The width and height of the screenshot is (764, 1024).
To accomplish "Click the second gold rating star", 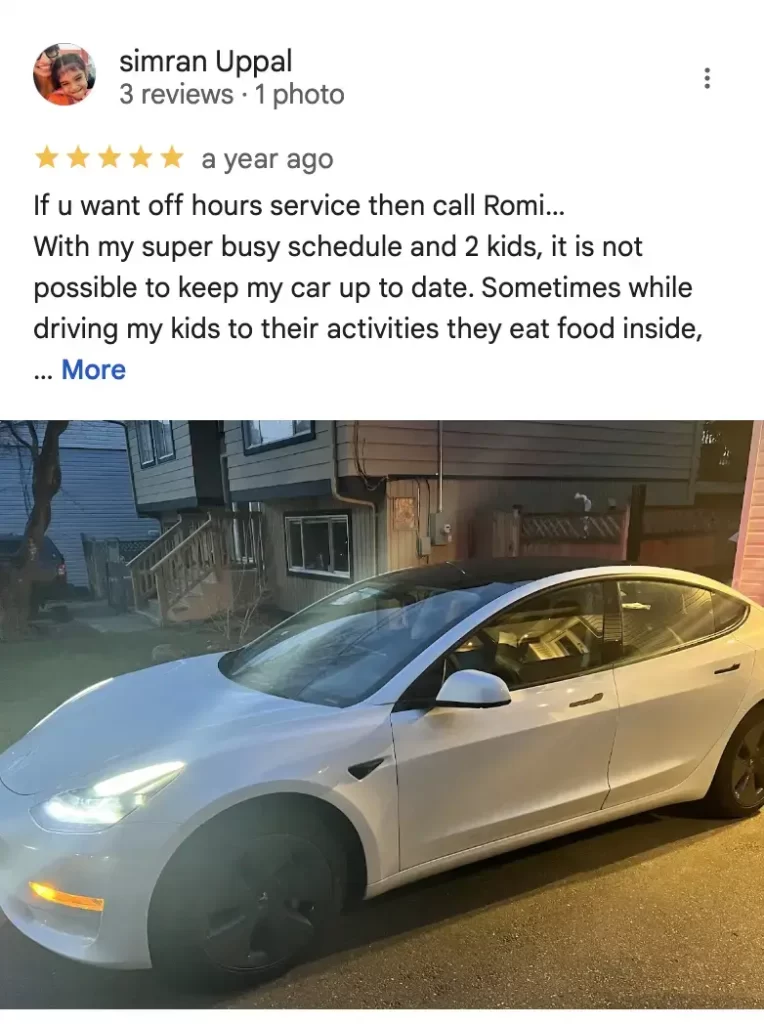I will click(78, 158).
